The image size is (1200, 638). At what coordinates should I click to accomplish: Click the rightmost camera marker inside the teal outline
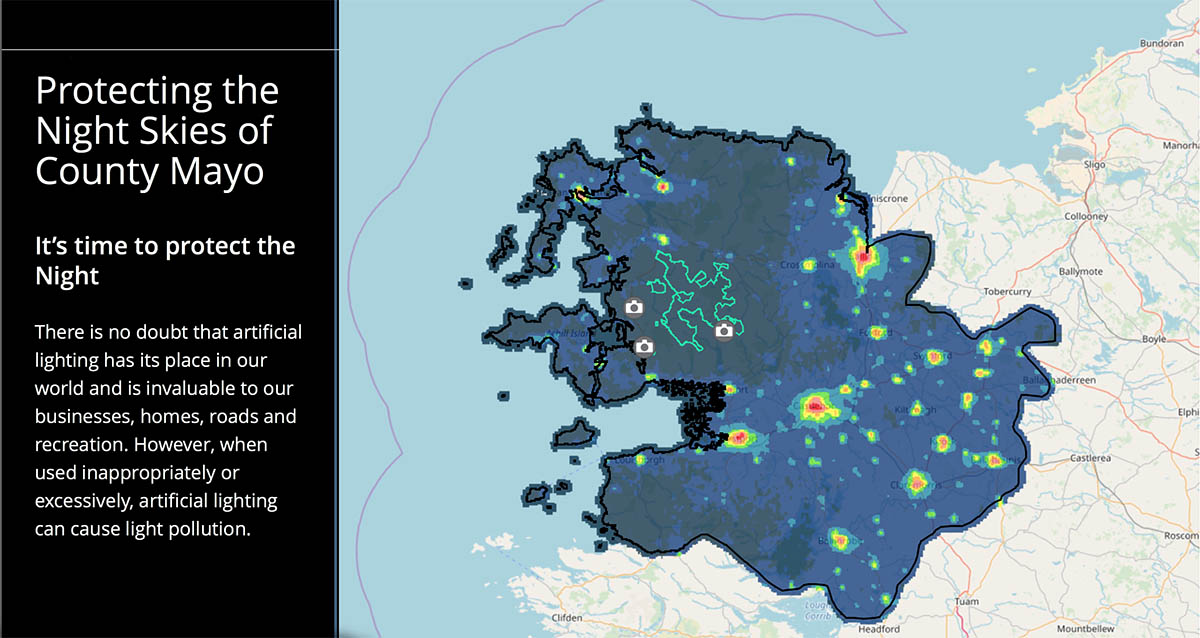click(x=723, y=330)
